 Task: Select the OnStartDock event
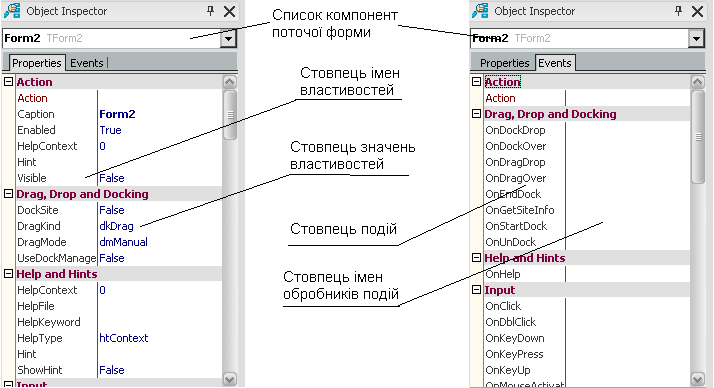(516, 226)
